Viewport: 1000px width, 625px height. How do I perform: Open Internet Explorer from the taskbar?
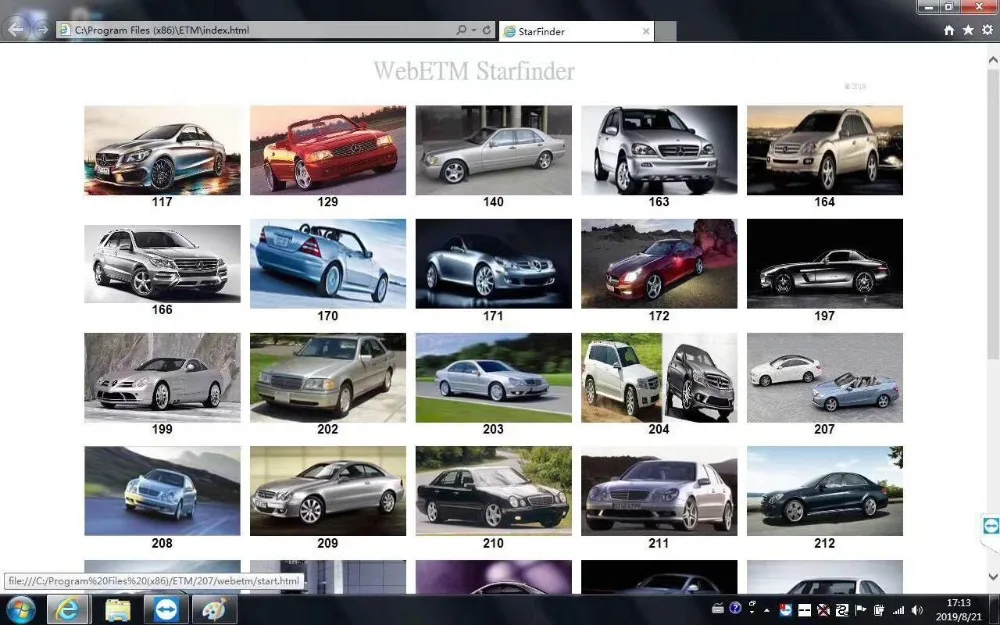pos(67,610)
